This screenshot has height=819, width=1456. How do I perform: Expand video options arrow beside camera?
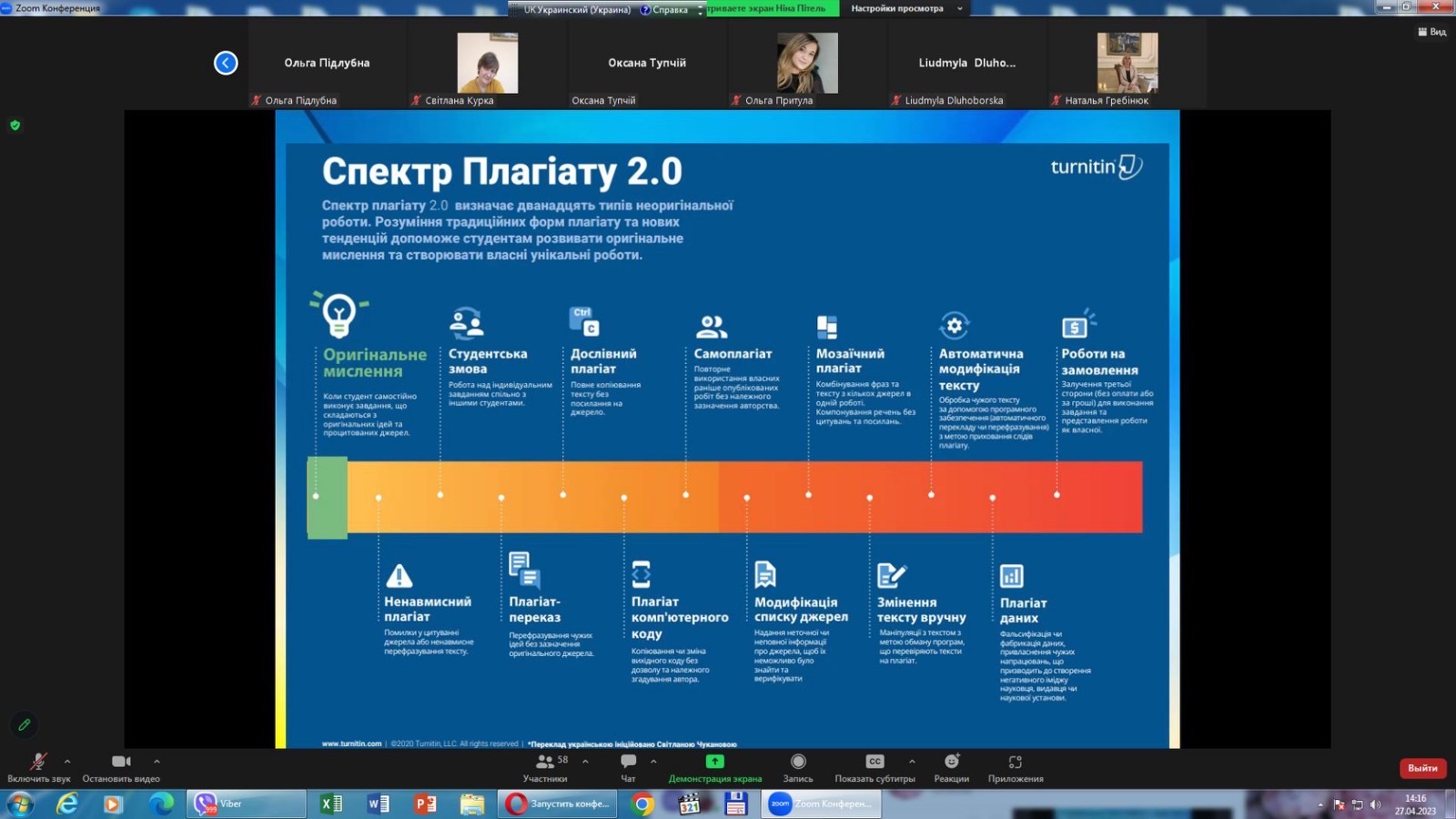[157, 761]
